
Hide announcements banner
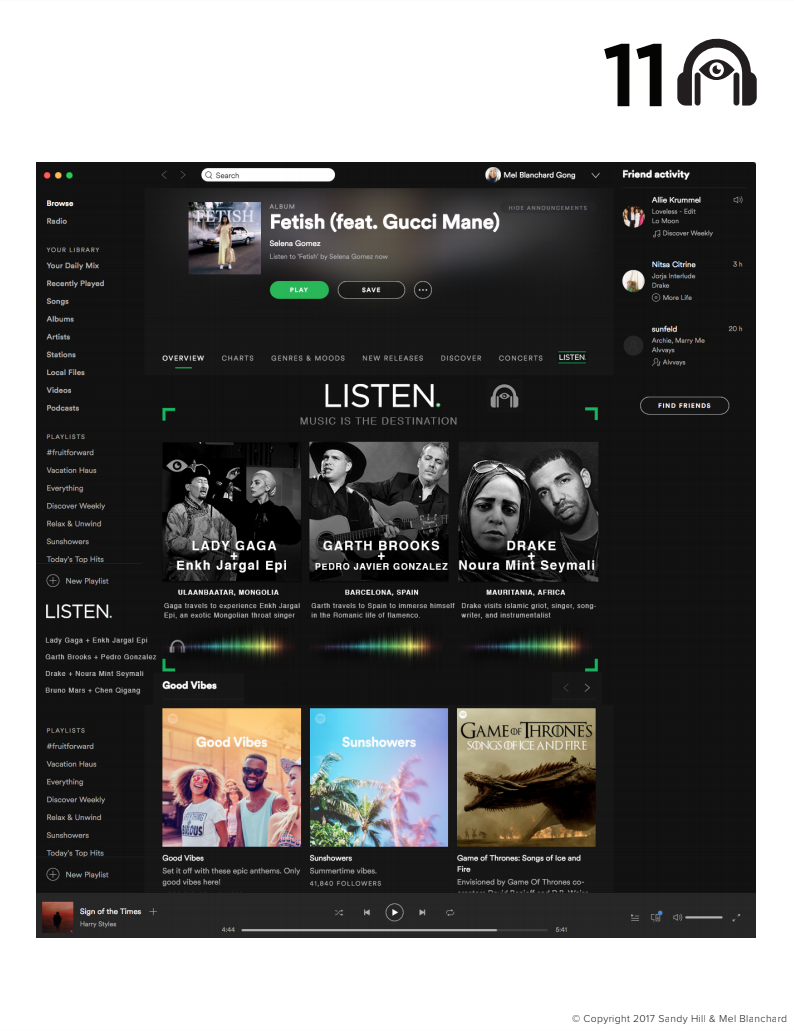pos(548,208)
